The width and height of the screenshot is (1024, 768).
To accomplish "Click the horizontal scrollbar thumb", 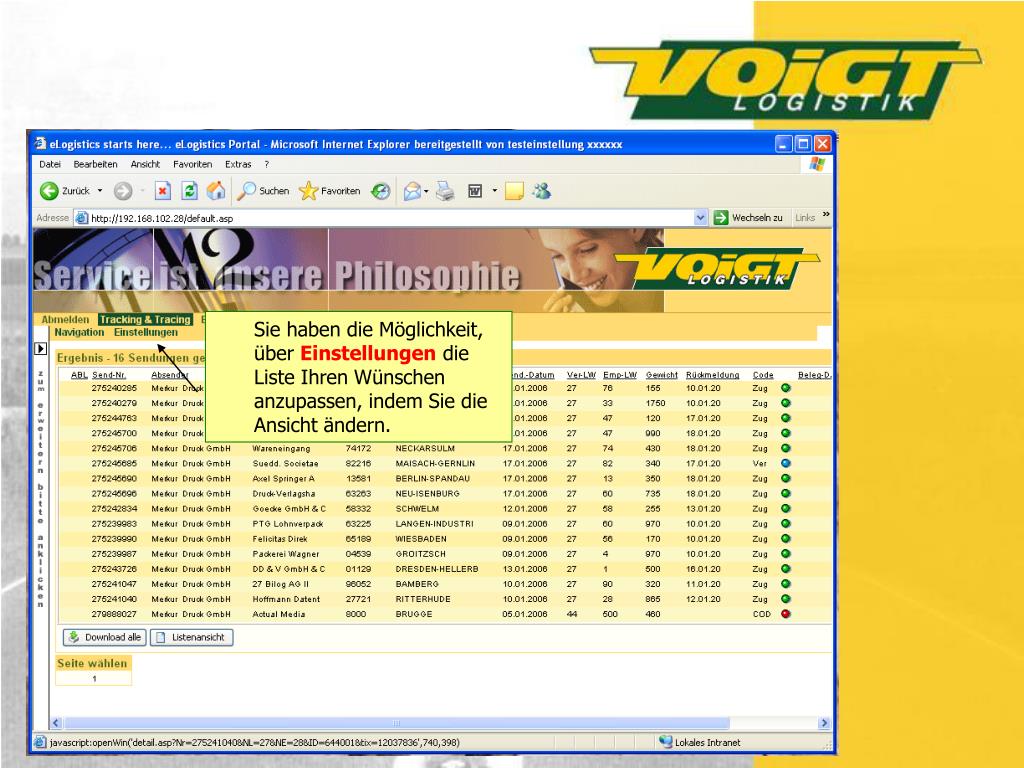I will tap(396, 723).
